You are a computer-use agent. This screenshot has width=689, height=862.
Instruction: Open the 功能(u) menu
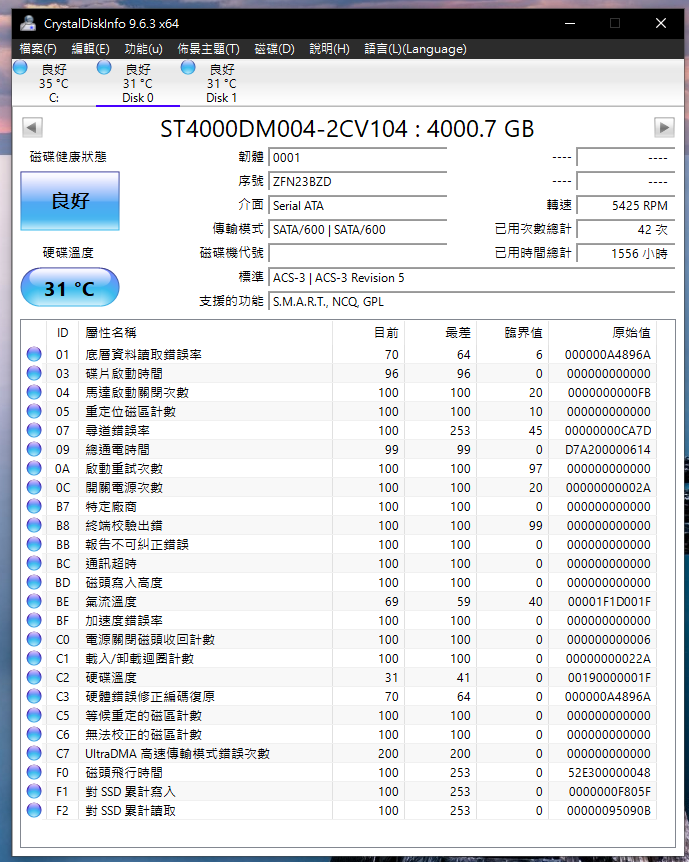click(143, 49)
